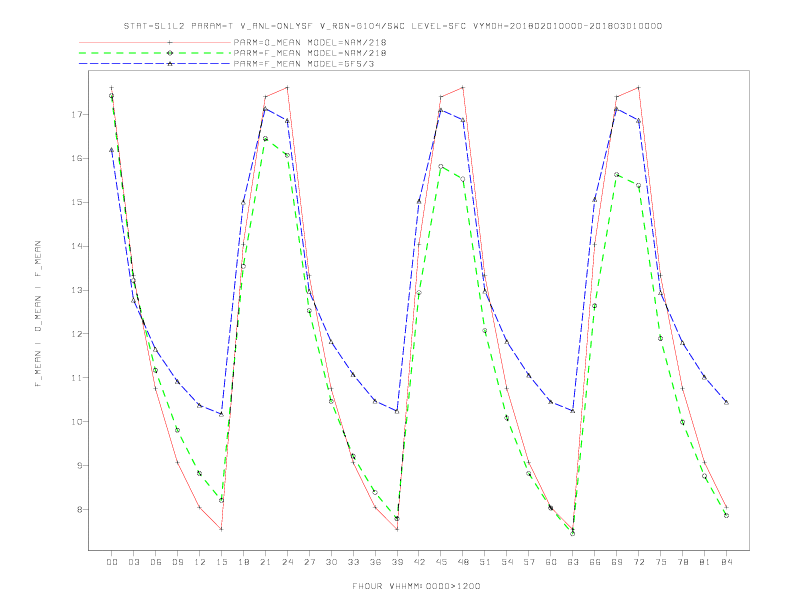This screenshot has height=612, width=792.
Task: Click y-axis tick label 11
Action: (x=76, y=378)
